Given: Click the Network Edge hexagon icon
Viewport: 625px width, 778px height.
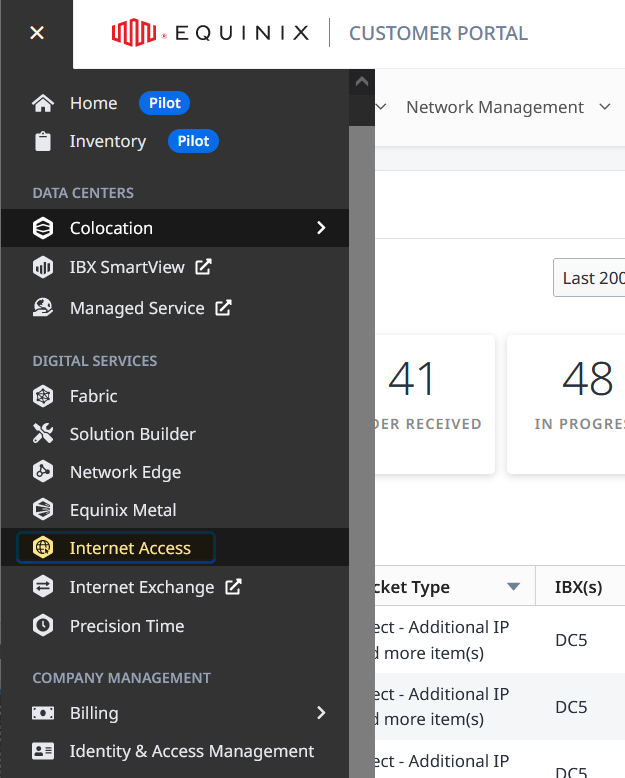Looking at the screenshot, I should click(43, 472).
